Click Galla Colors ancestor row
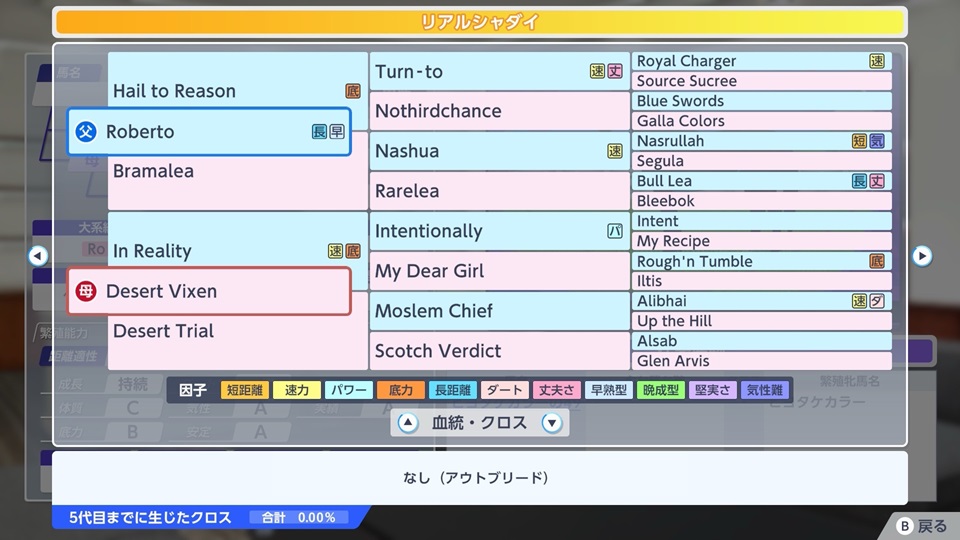The image size is (960, 540). pyautogui.click(x=762, y=121)
